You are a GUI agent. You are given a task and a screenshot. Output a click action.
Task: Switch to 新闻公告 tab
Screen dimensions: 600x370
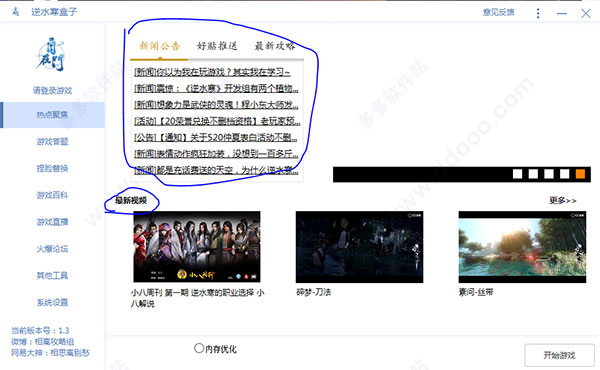[x=159, y=46]
